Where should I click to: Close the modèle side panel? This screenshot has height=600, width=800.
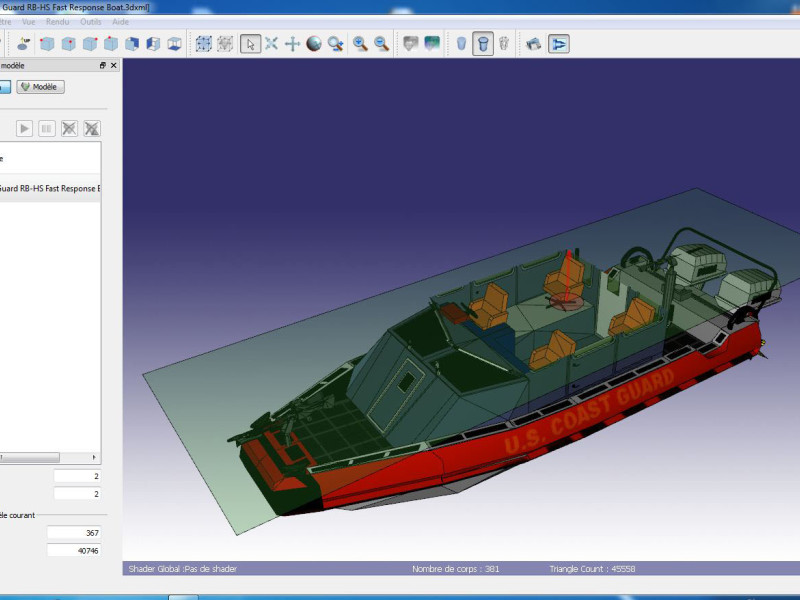[114, 65]
